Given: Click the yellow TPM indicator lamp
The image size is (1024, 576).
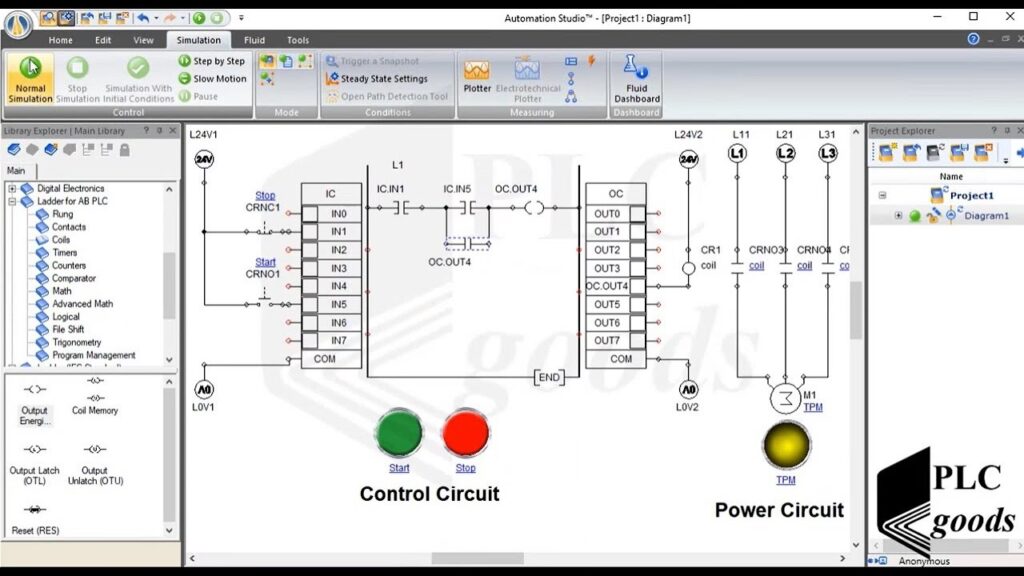Looking at the screenshot, I should (x=786, y=445).
